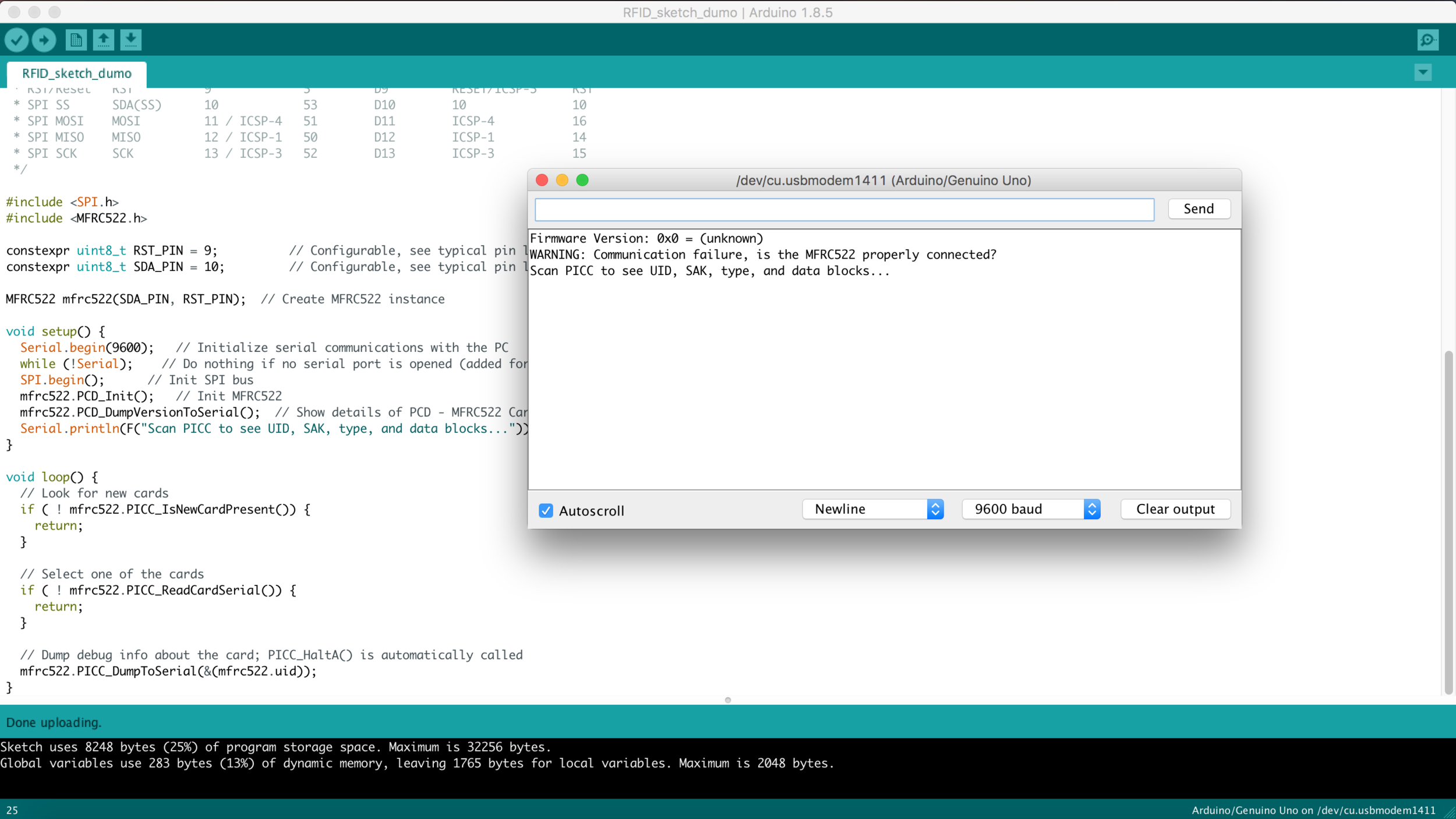The width and height of the screenshot is (1456, 819).
Task: Focus the serial monitor message input field
Action: (844, 209)
